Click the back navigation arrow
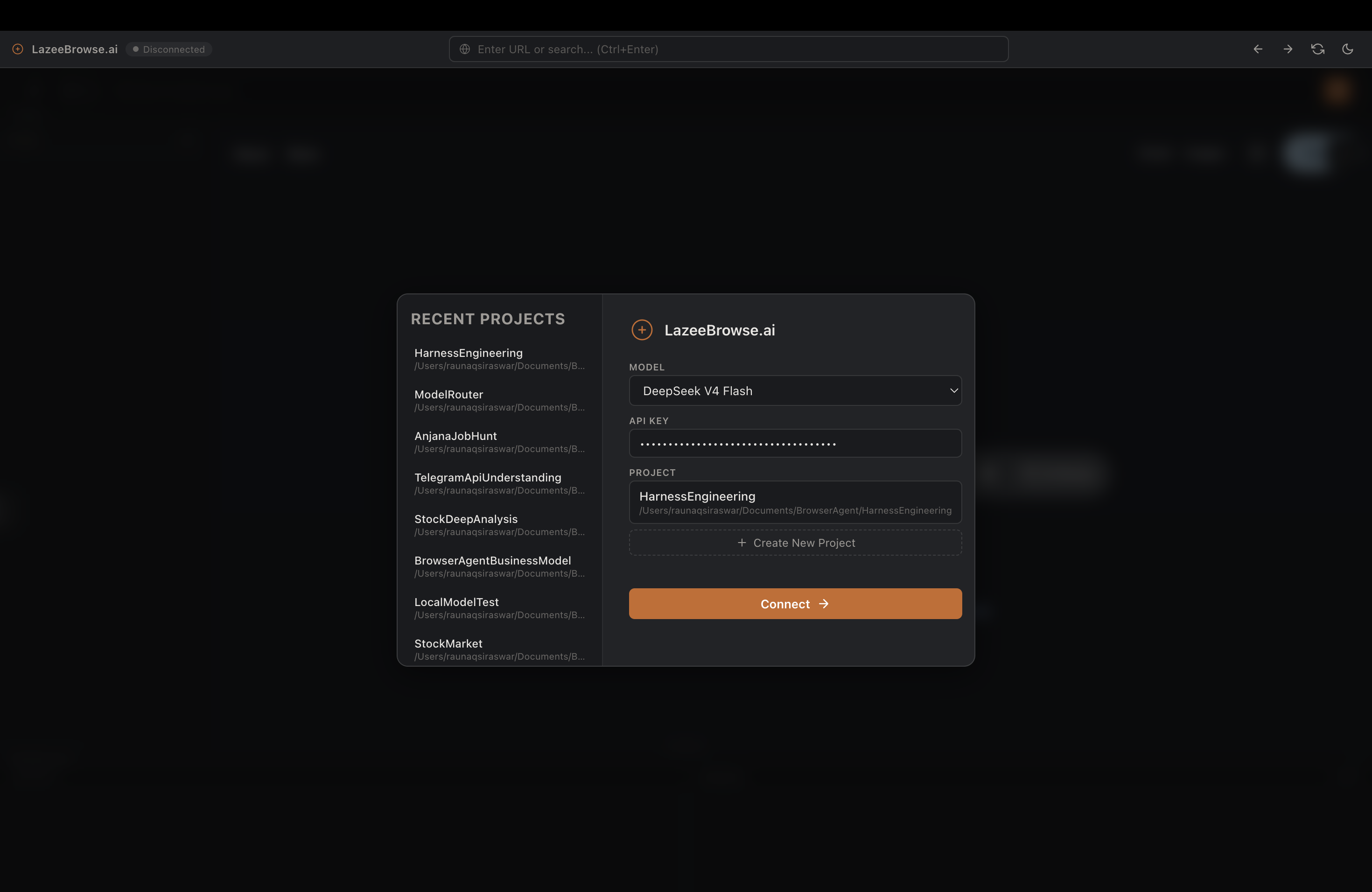Viewport: 1372px width, 892px height. coord(1258,49)
